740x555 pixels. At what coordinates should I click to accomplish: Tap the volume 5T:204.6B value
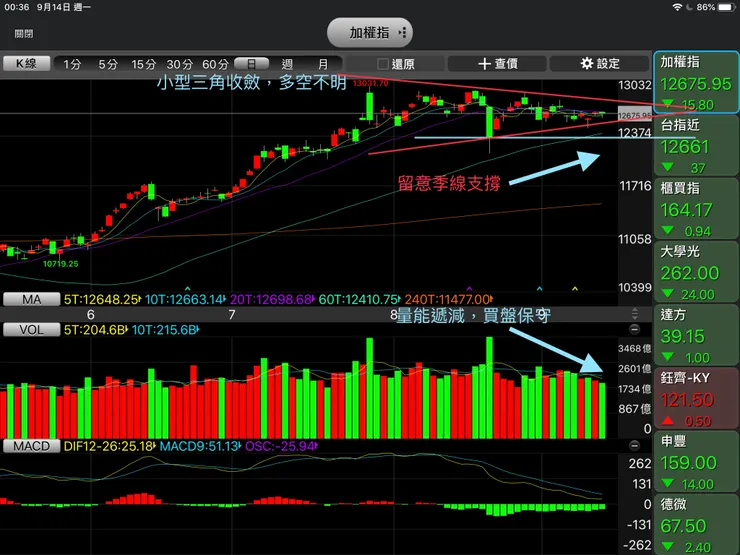(x=95, y=329)
